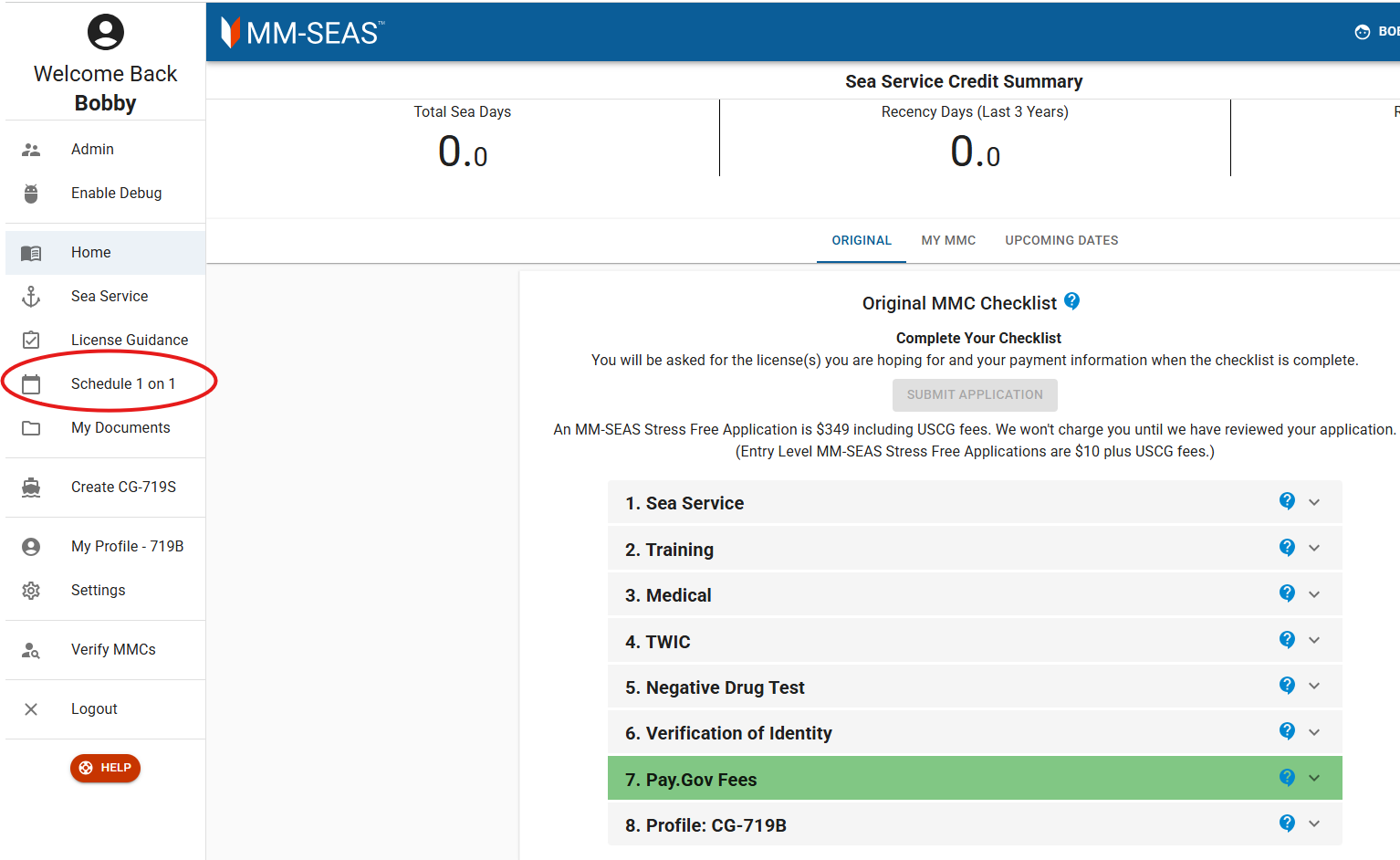Click the help icon on Sea Service row

click(1287, 501)
